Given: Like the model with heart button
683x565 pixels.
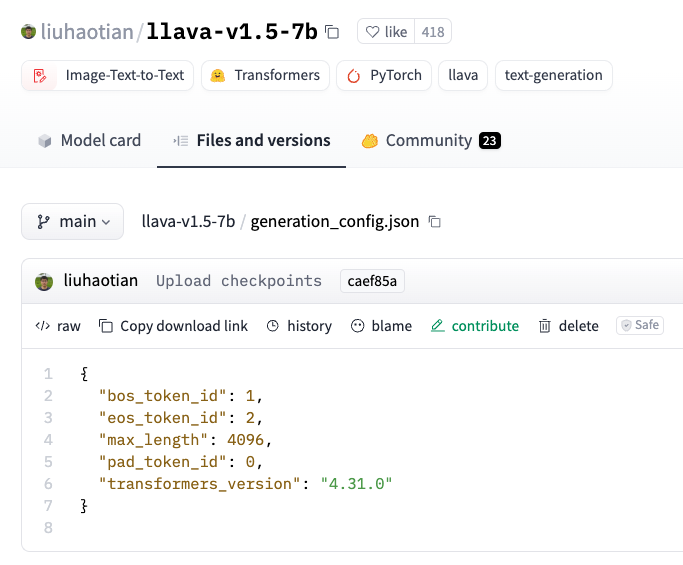Looking at the screenshot, I should pos(386,32).
